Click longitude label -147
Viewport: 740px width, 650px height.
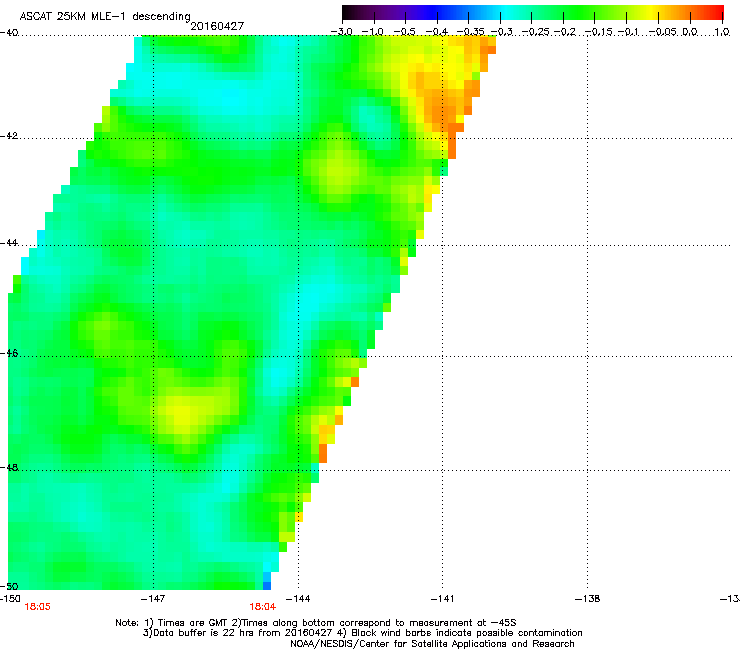pyautogui.click(x=153, y=599)
